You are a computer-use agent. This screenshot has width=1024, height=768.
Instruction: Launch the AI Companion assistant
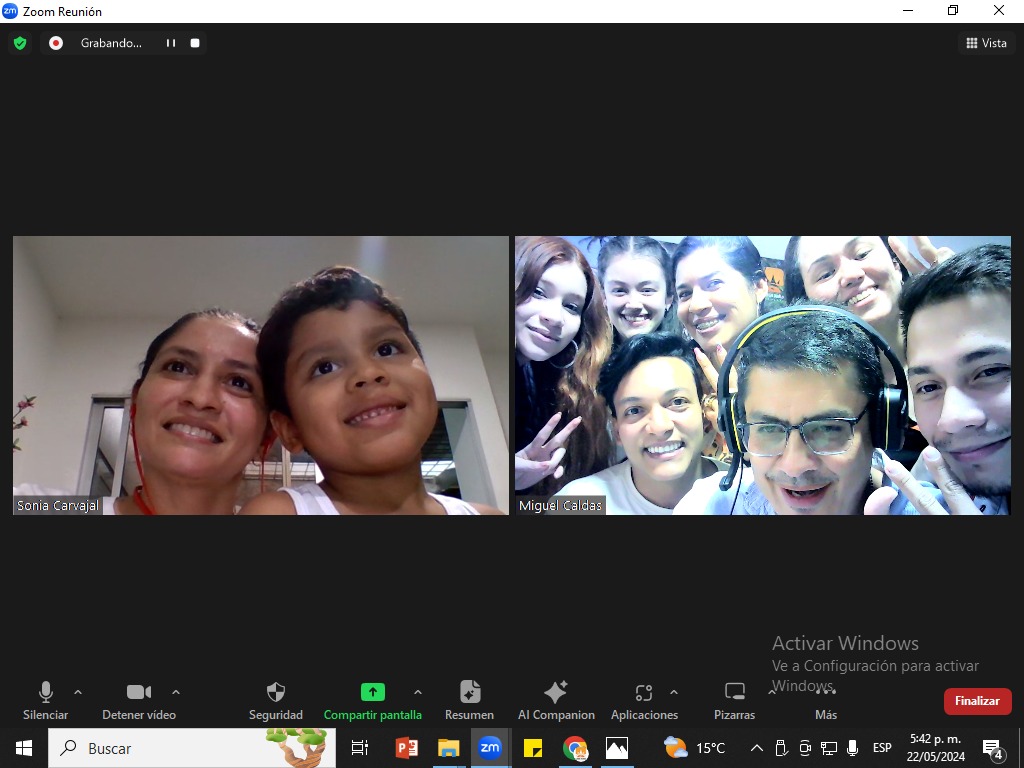pos(556,700)
